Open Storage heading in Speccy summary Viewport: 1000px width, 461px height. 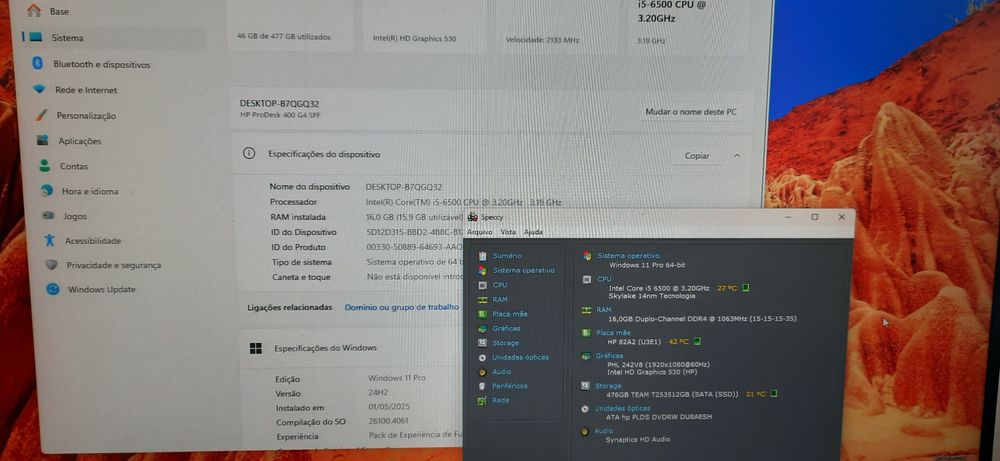[x=608, y=386]
